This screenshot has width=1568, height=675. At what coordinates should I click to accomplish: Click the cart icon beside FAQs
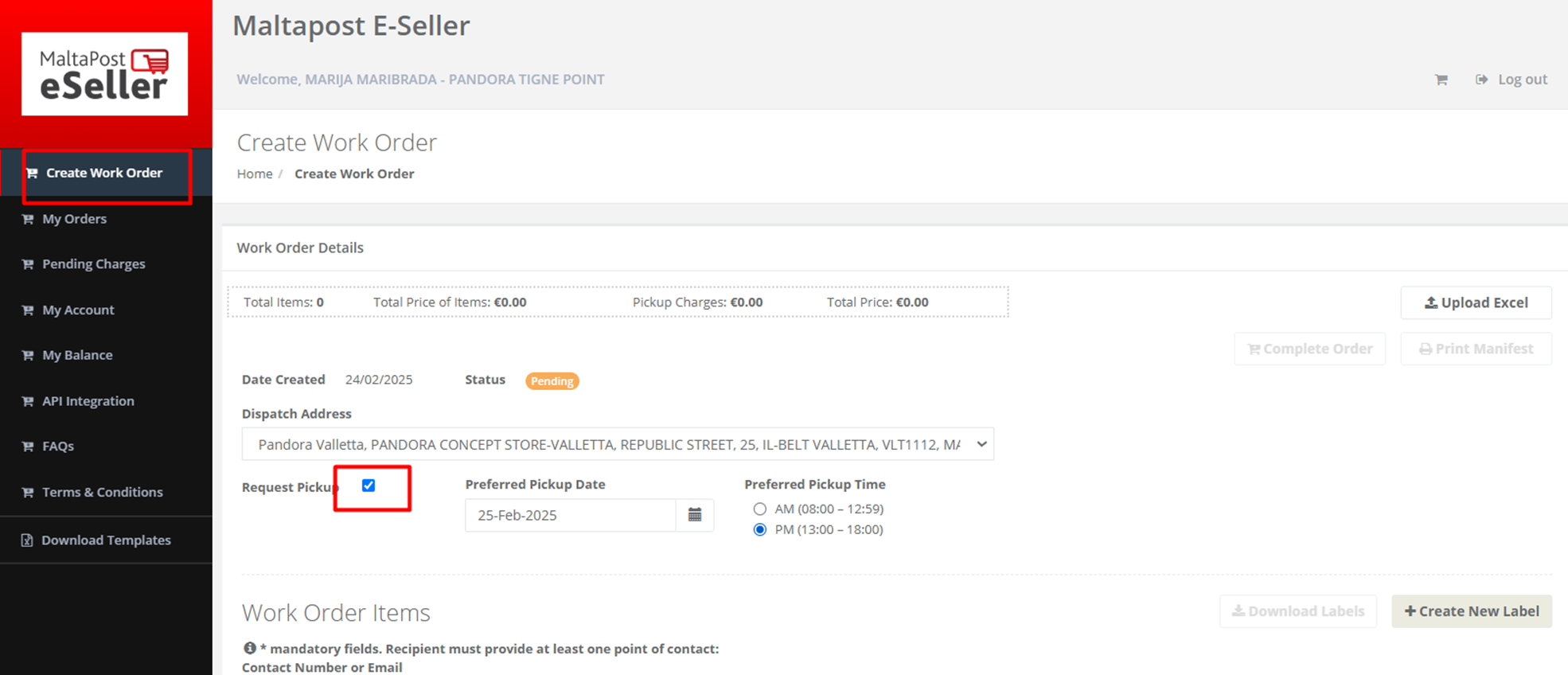coord(28,447)
